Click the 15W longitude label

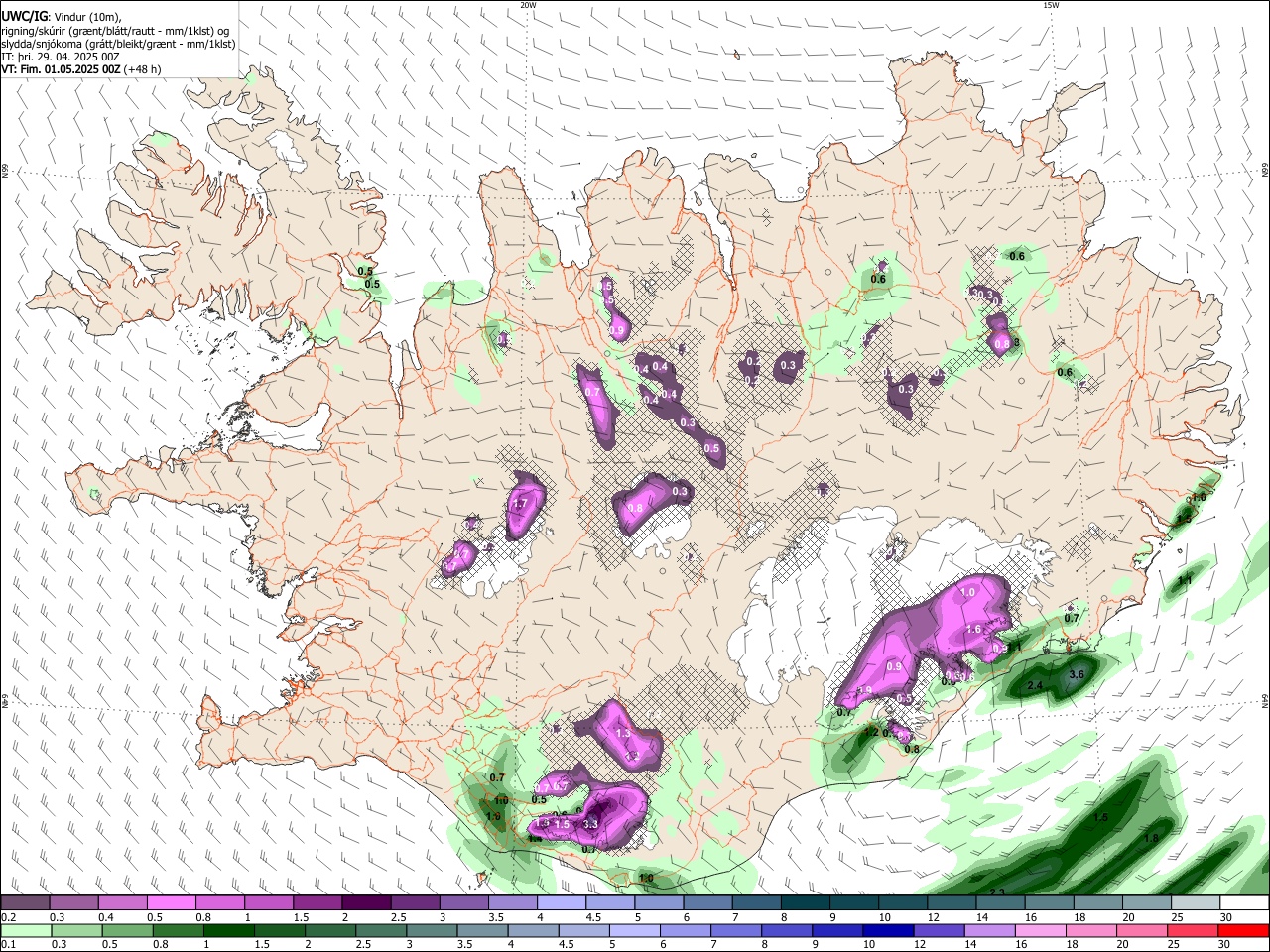[x=1051, y=5]
